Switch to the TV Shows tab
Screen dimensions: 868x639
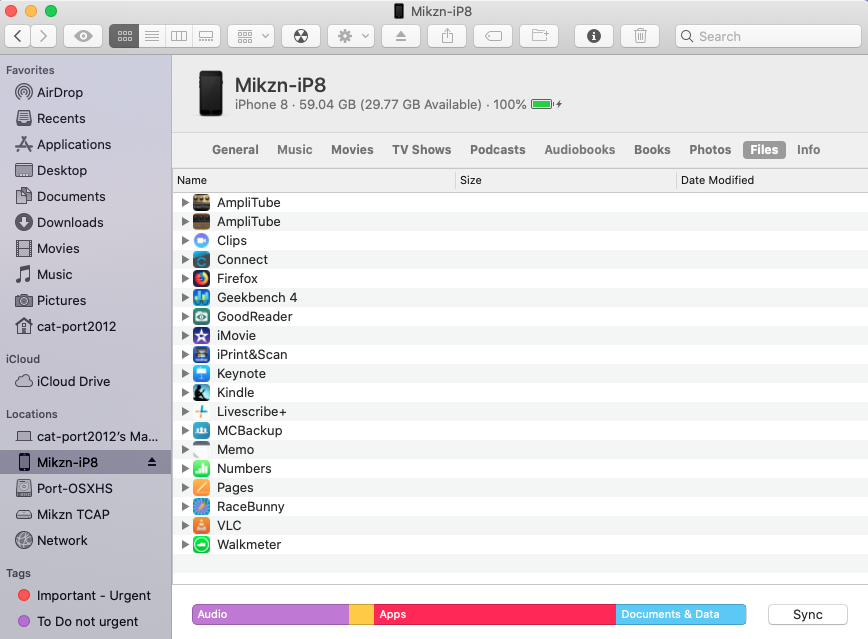(421, 150)
